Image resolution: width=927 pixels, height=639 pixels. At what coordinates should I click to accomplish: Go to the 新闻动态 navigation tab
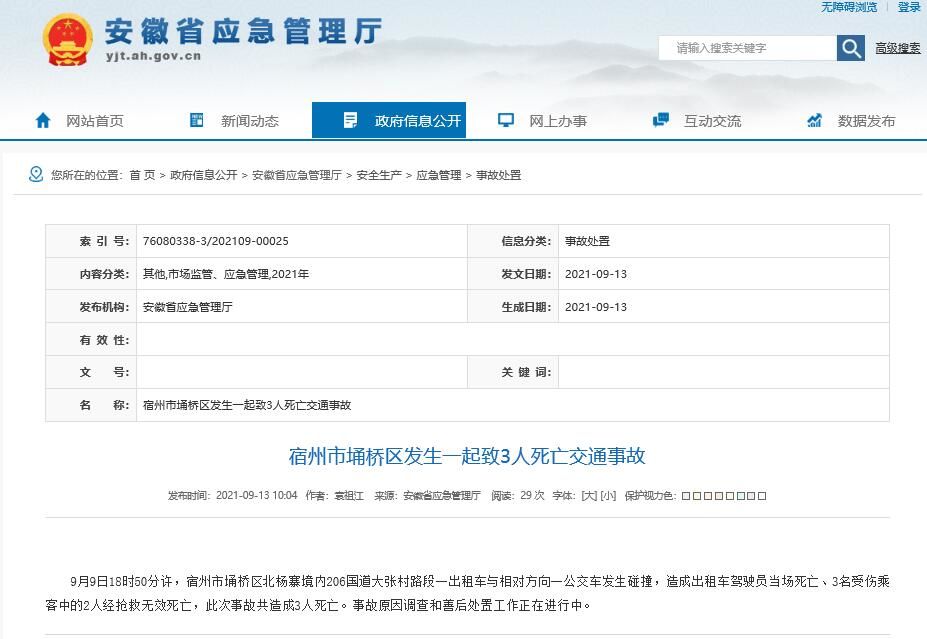pyautogui.click(x=250, y=121)
